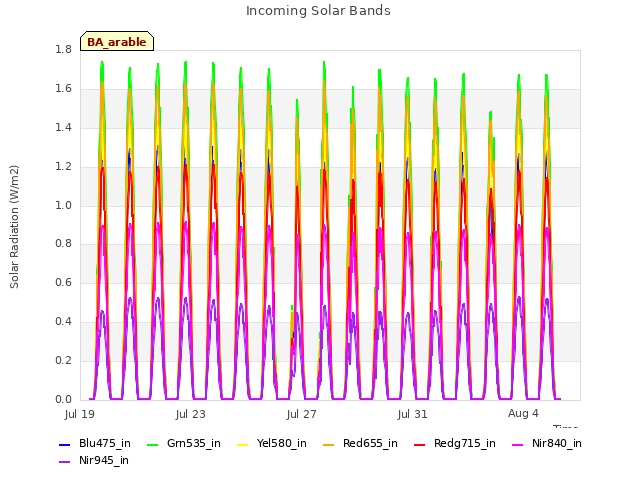640x480 pixels.
Task: Click the BA_arable annotation label
Action: click(x=117, y=42)
